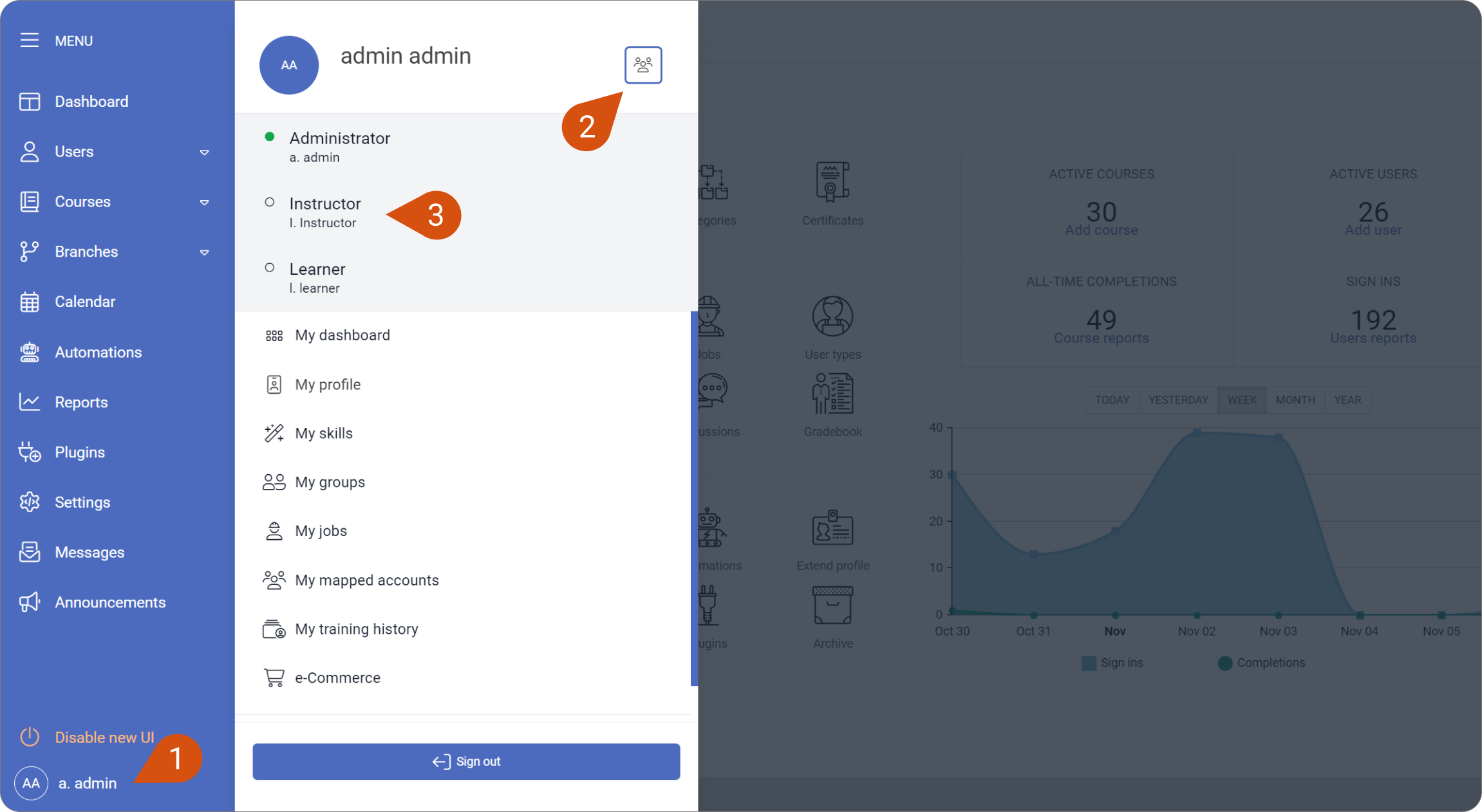
Task: Expand the Courses menu
Action: point(204,201)
